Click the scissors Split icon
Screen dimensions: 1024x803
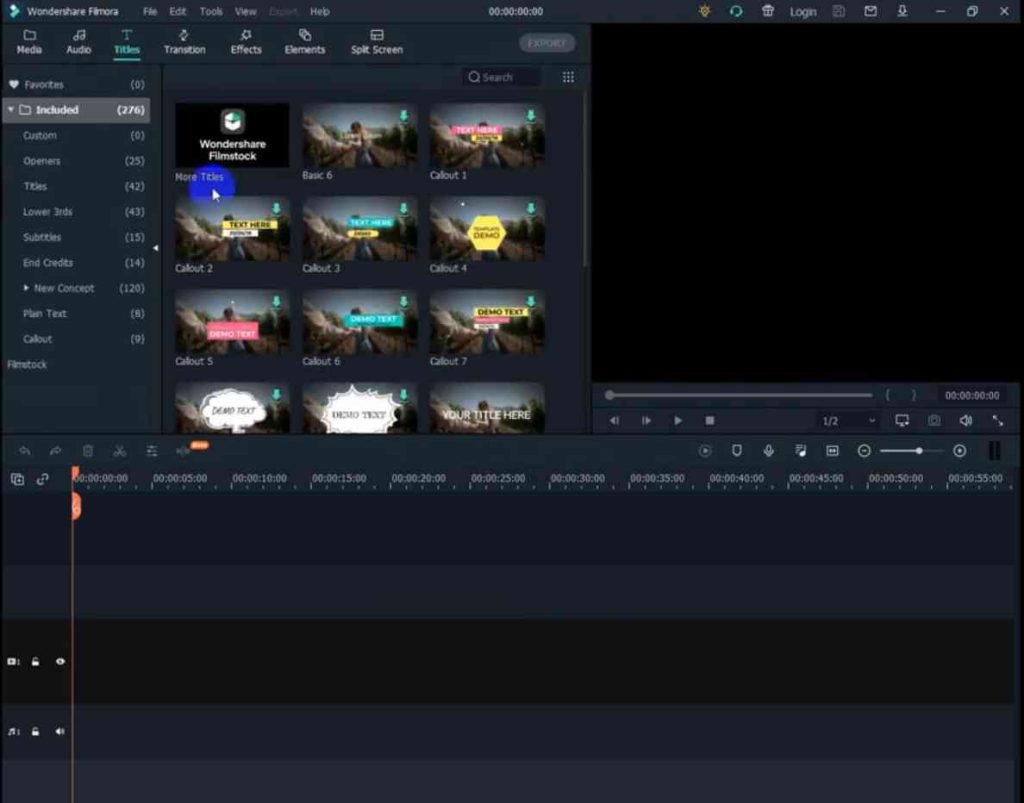[x=120, y=450]
